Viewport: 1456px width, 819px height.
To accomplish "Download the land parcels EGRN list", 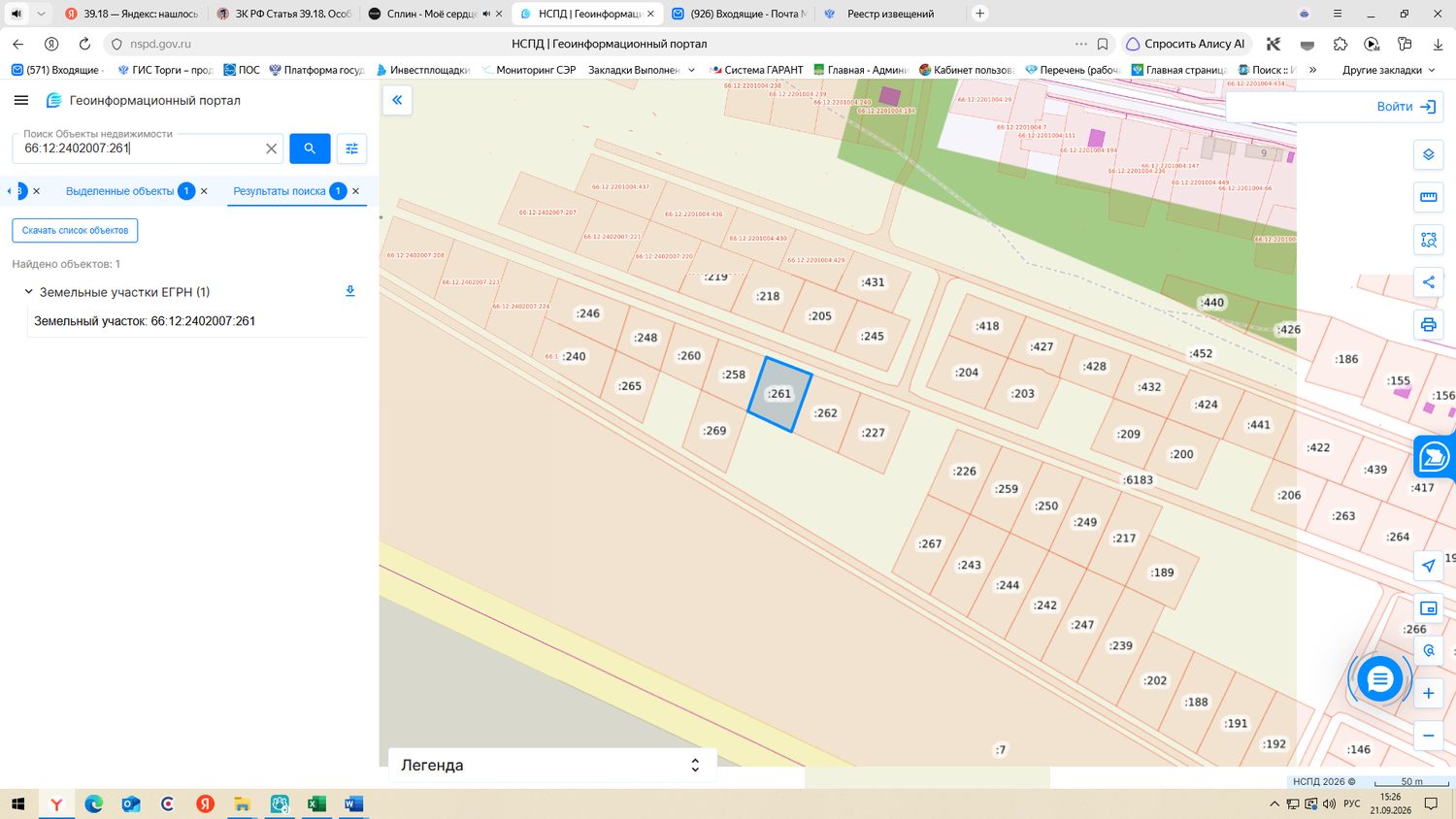I will (x=350, y=291).
